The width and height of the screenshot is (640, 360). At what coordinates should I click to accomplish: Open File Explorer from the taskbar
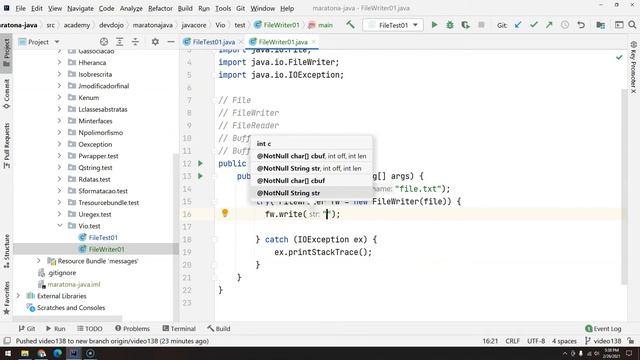tap(25, 353)
